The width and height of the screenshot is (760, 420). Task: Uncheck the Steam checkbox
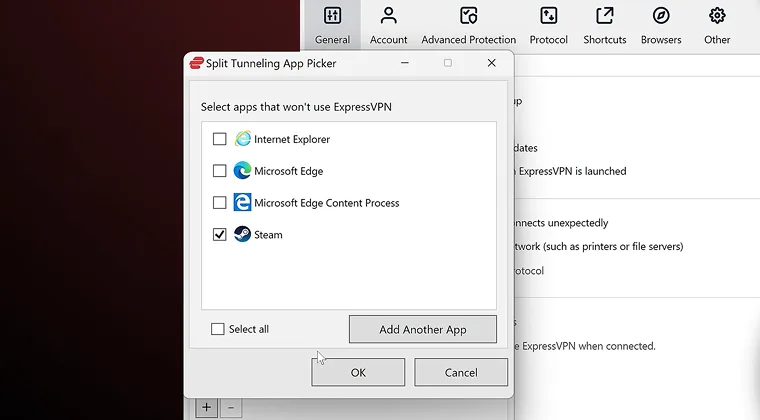click(x=220, y=234)
